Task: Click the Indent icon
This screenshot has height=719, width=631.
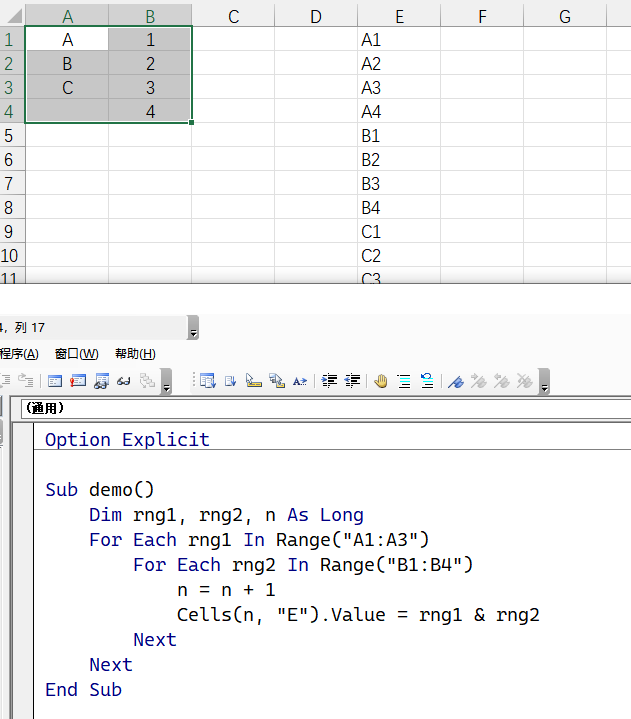Action: (x=329, y=381)
